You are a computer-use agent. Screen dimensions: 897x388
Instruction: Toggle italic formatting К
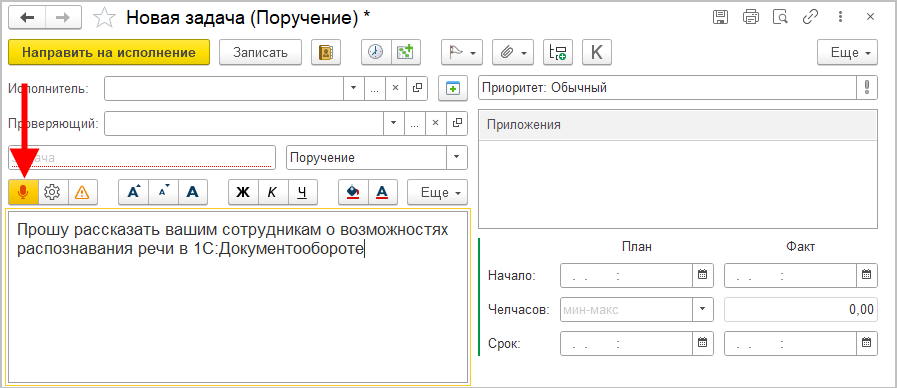point(273,193)
